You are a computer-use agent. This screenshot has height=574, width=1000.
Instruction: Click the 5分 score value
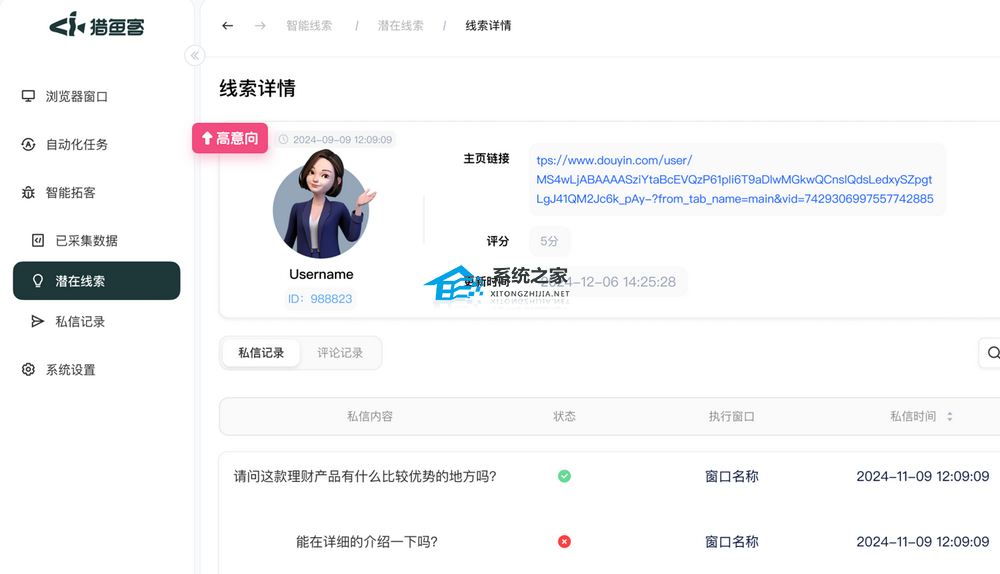click(x=549, y=241)
